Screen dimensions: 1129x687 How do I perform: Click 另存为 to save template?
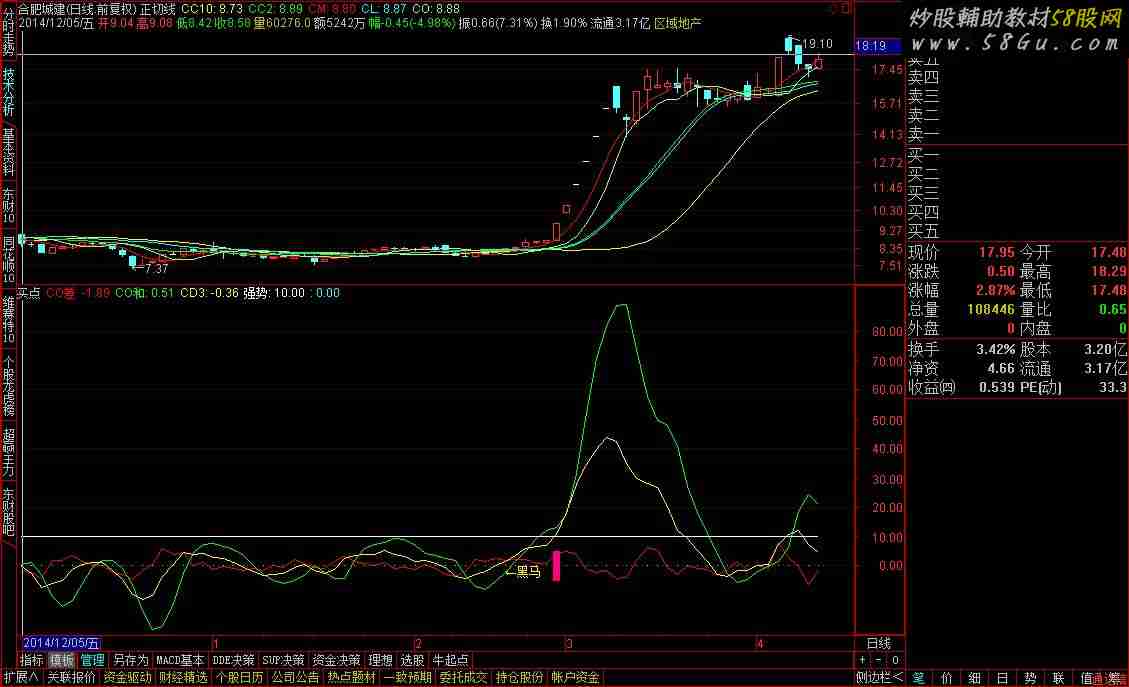[x=130, y=660]
